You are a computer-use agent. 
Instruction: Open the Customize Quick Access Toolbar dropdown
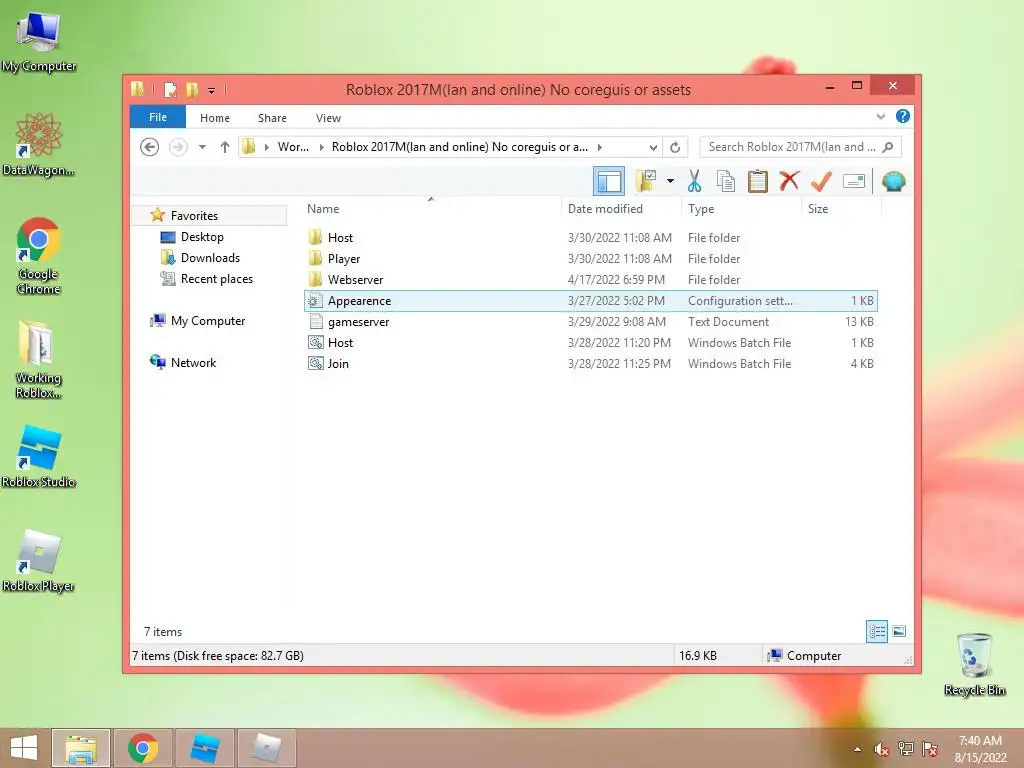click(211, 89)
